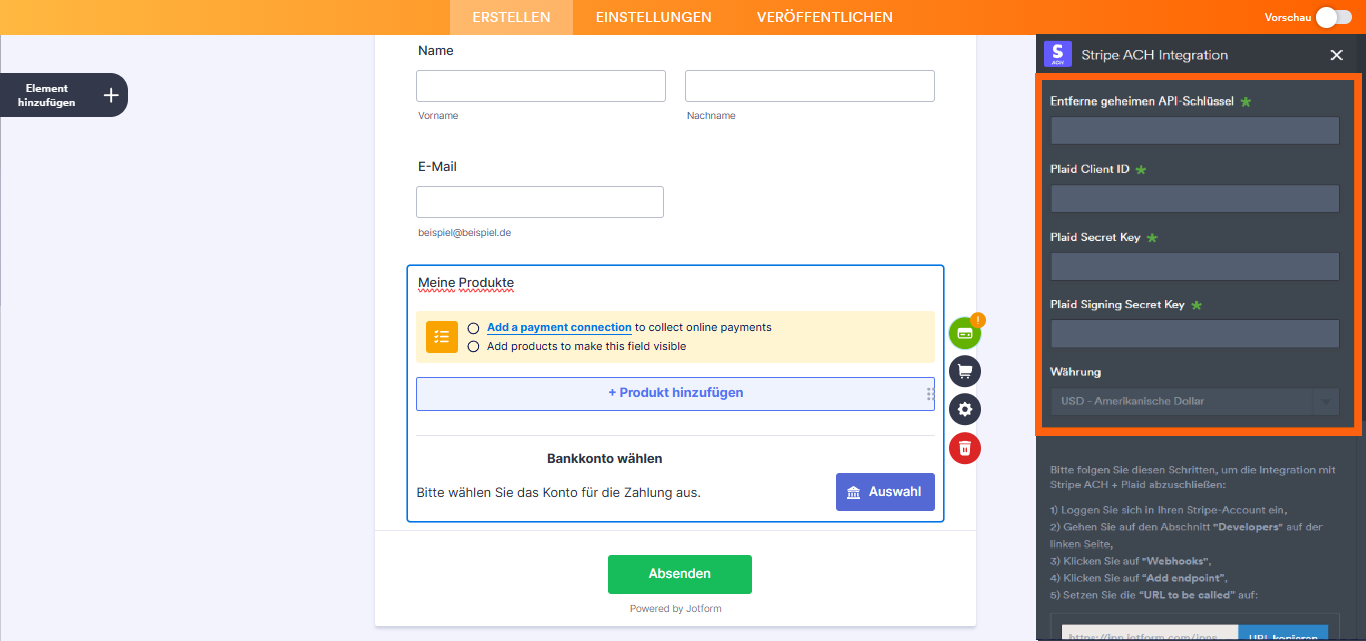
Task: Open the Add a payment connection link
Action: point(559,327)
